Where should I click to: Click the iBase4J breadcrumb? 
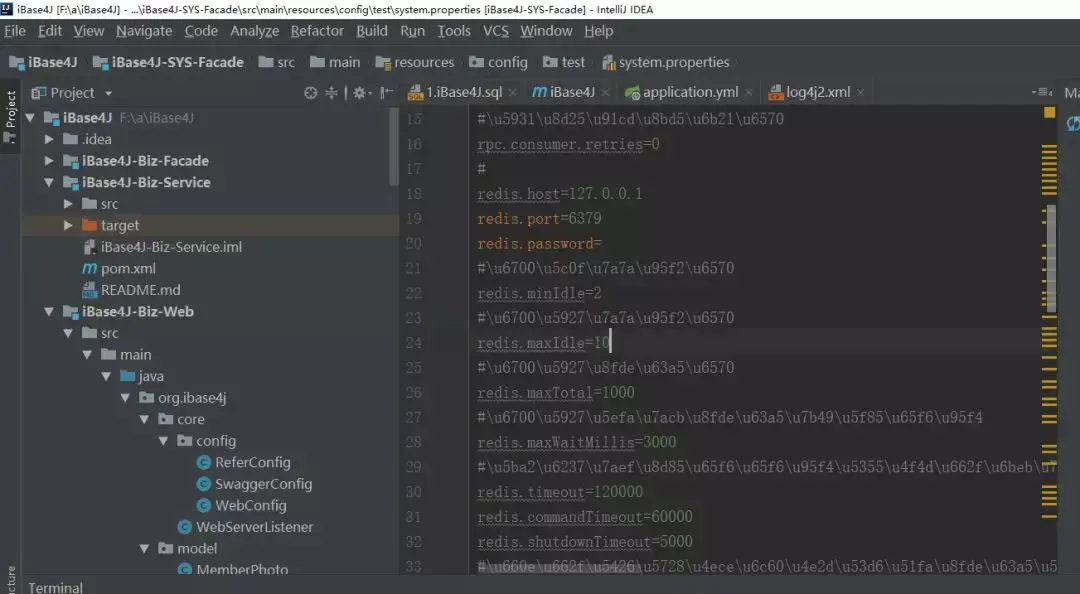(x=43, y=62)
